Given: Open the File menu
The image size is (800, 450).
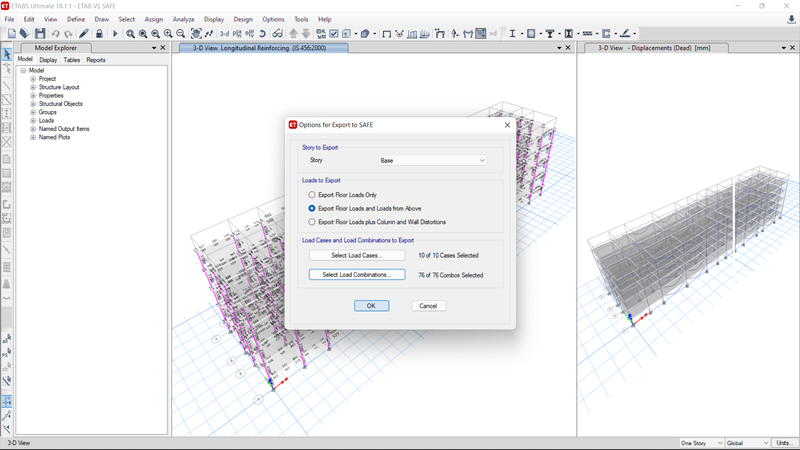Looking at the screenshot, I should click(x=10, y=19).
